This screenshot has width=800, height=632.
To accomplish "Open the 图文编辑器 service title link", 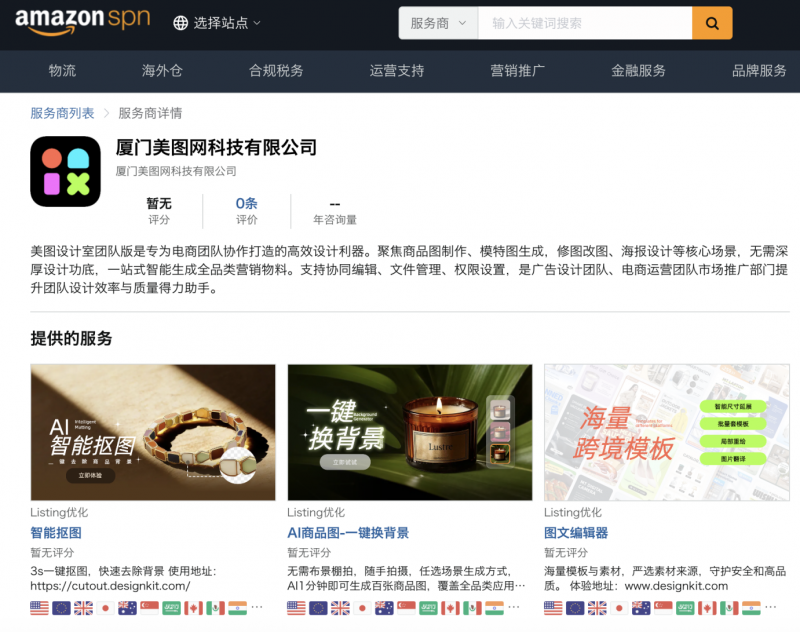I will [x=576, y=533].
